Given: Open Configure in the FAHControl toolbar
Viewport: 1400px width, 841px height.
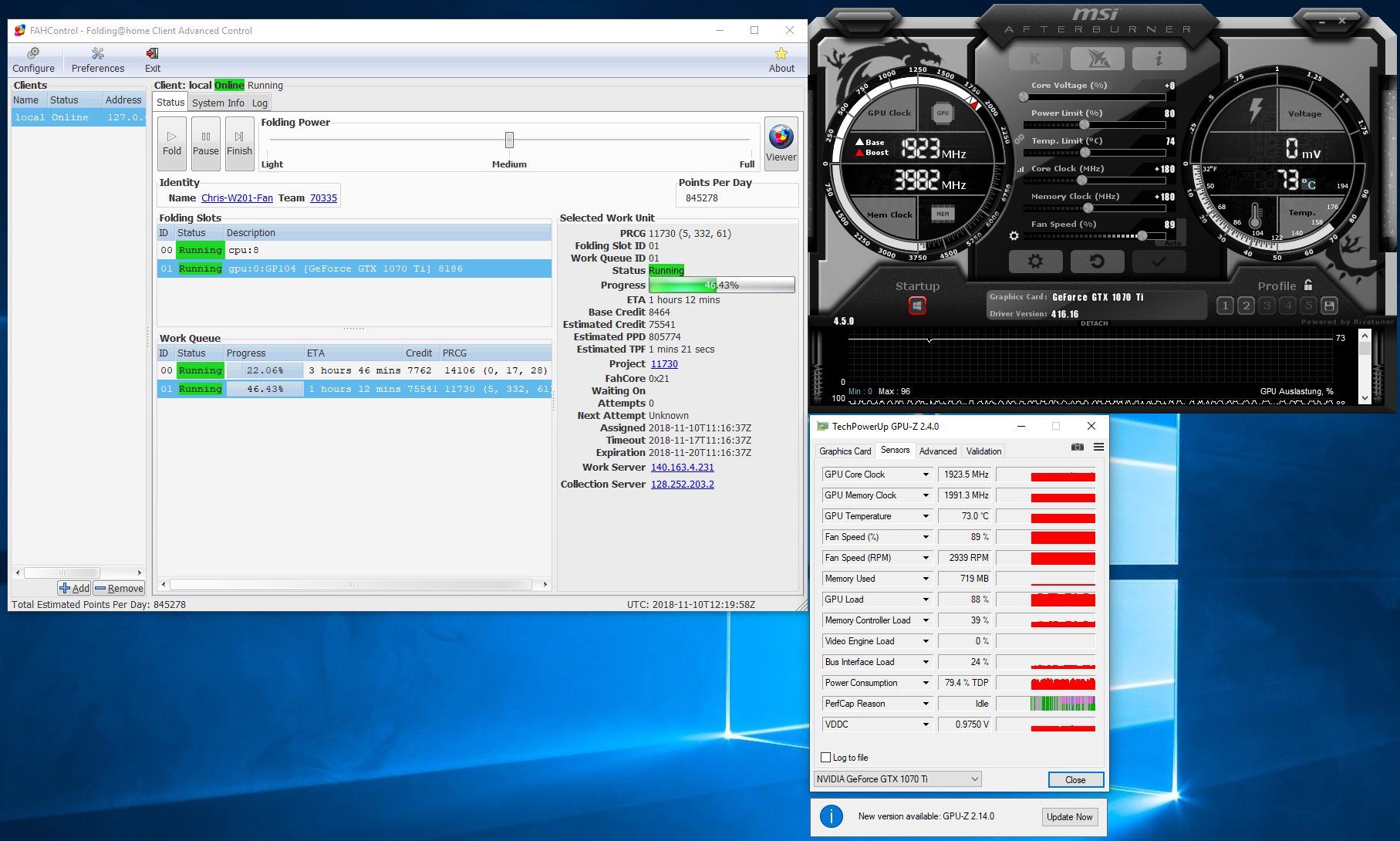Looking at the screenshot, I should pyautogui.click(x=33, y=60).
